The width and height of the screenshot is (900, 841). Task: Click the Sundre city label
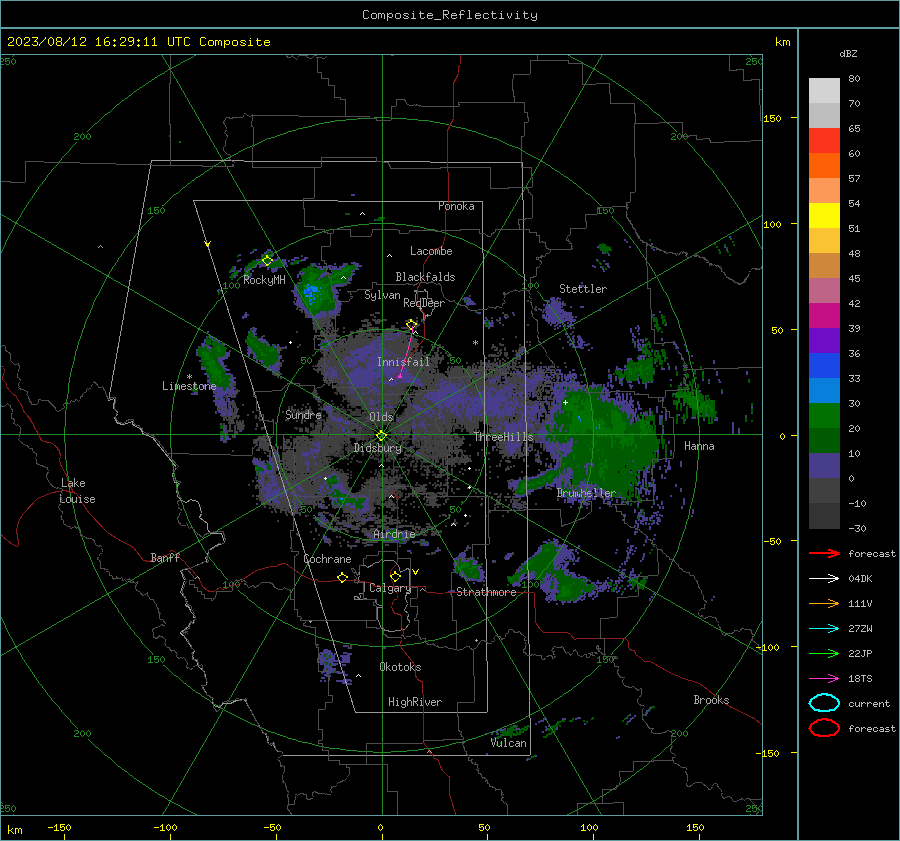(x=303, y=414)
